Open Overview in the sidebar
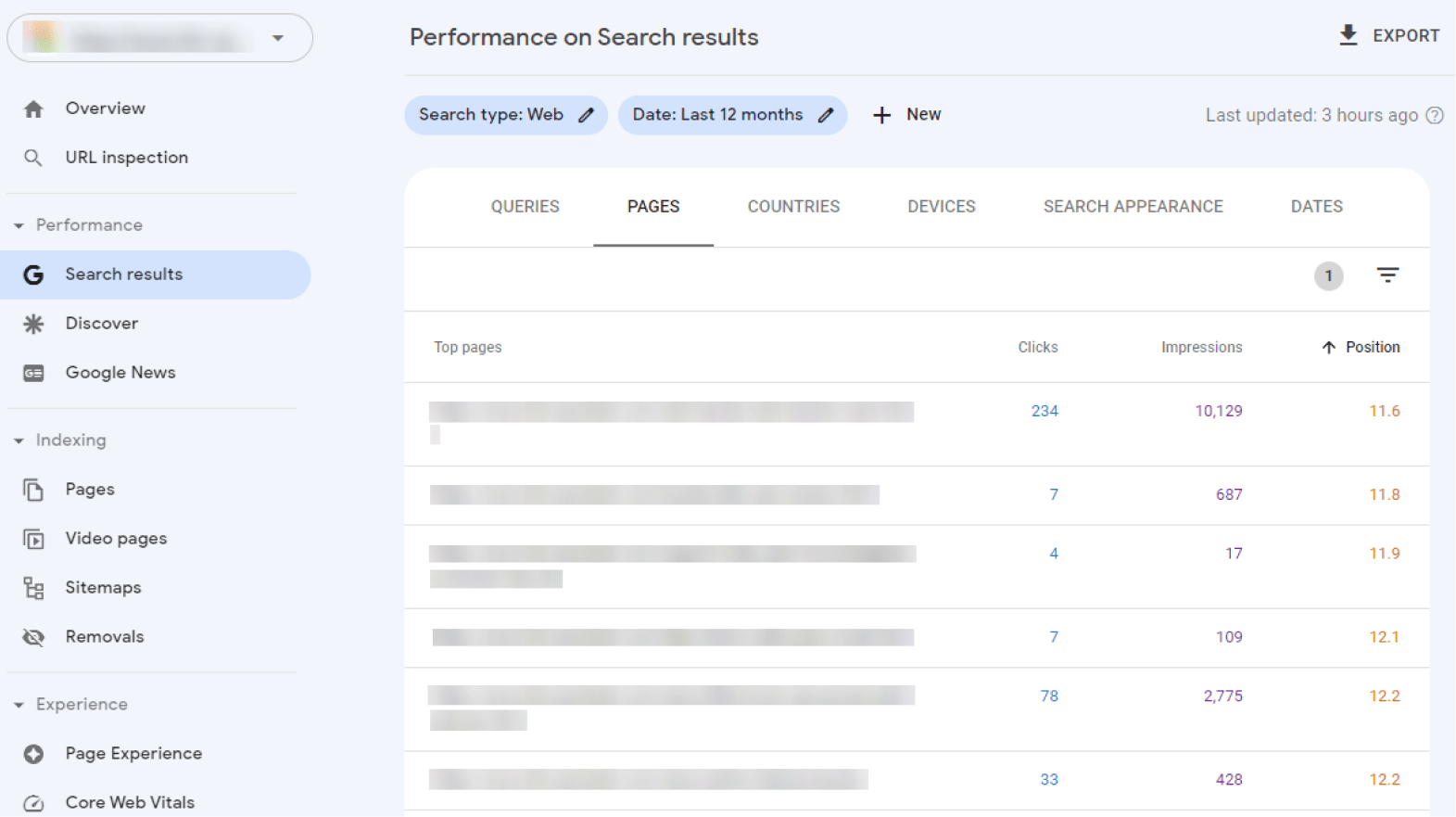Viewport: 1456px width, 817px height. click(156, 109)
